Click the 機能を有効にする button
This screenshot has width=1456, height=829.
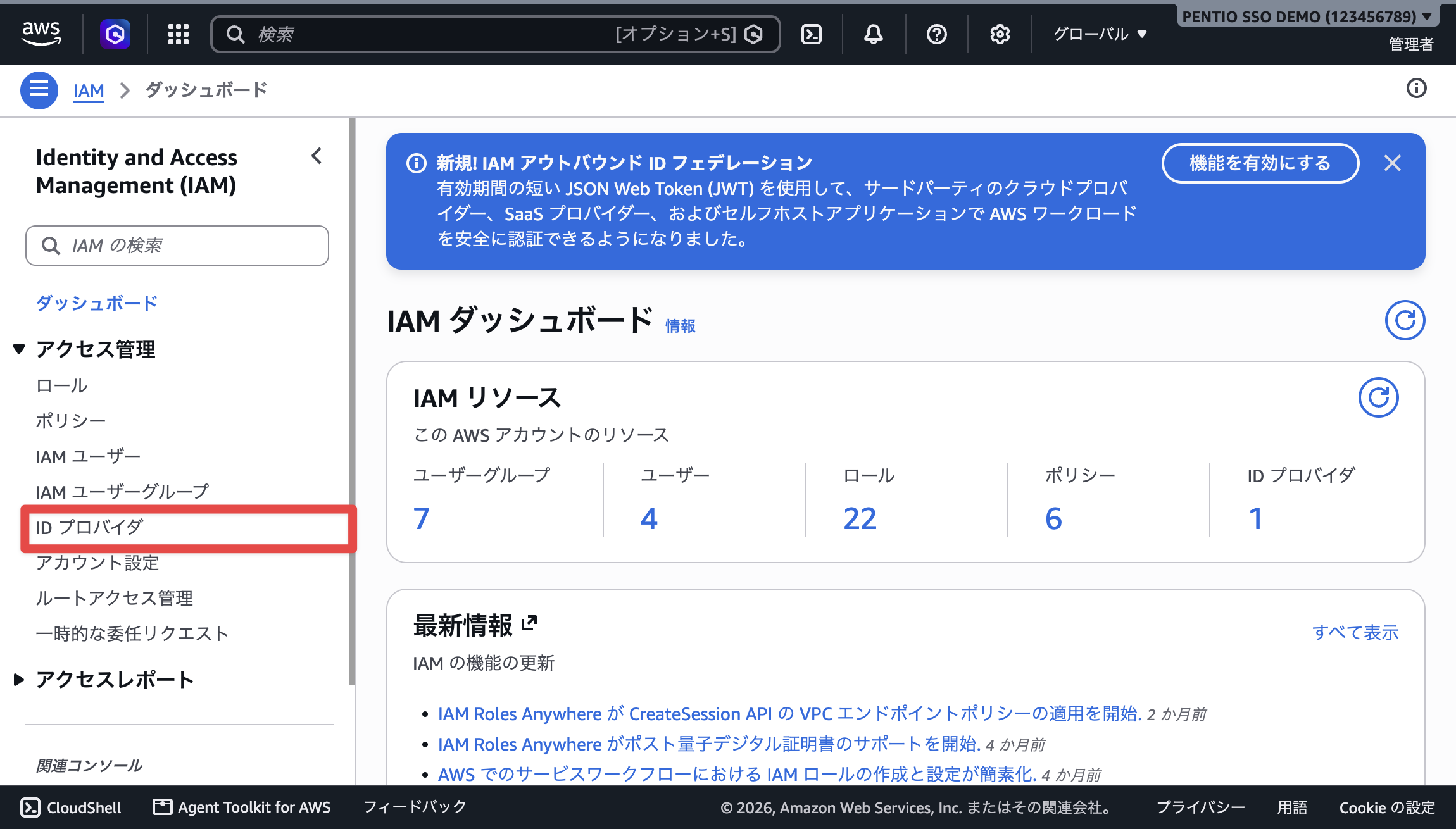click(x=1260, y=163)
